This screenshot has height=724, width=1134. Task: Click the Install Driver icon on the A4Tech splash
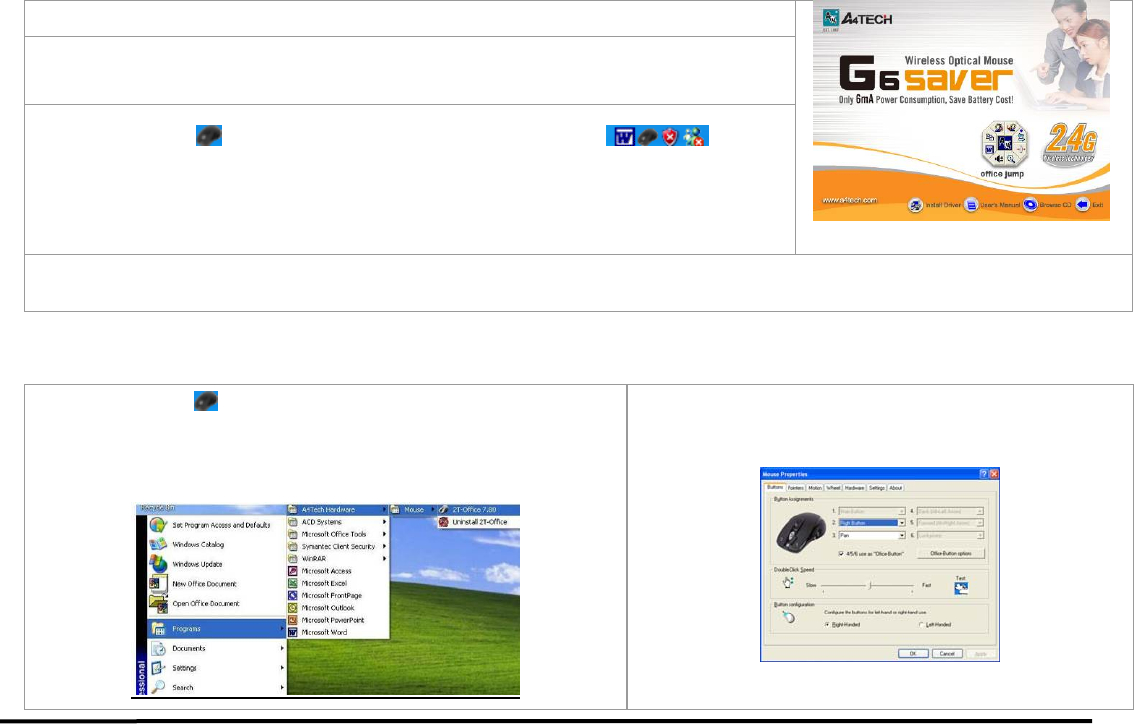coord(916,205)
